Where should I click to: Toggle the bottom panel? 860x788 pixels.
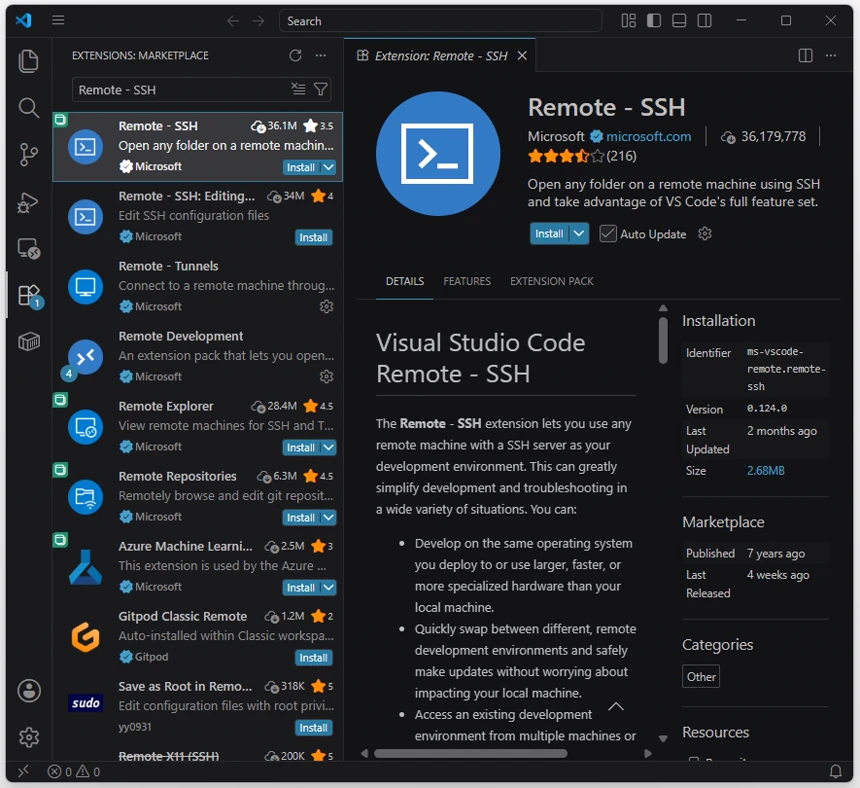(x=679, y=21)
